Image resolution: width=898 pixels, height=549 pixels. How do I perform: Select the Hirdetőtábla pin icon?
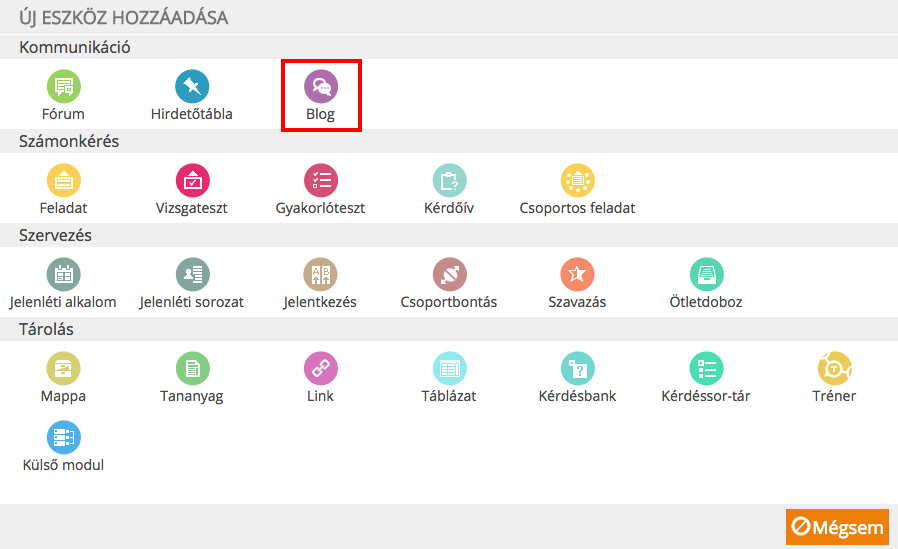coord(192,86)
